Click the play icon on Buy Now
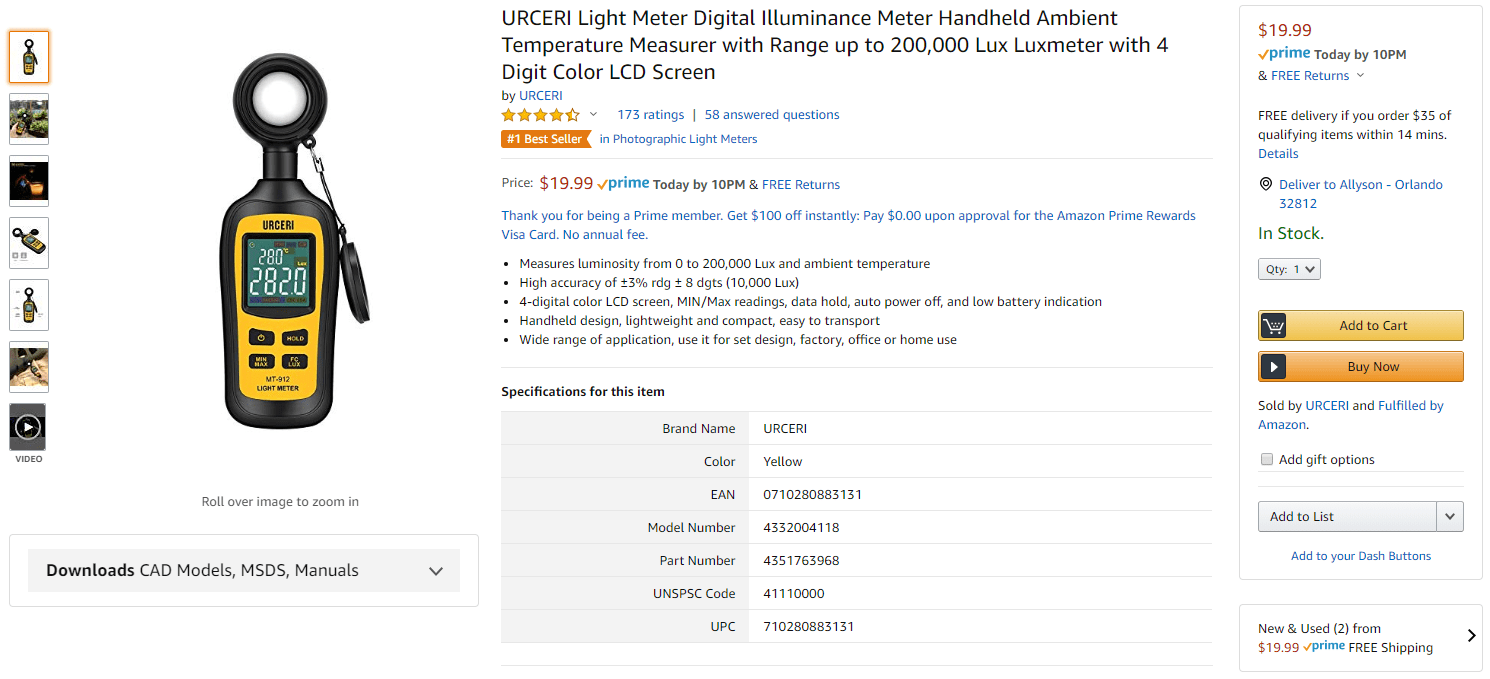 (x=1273, y=367)
